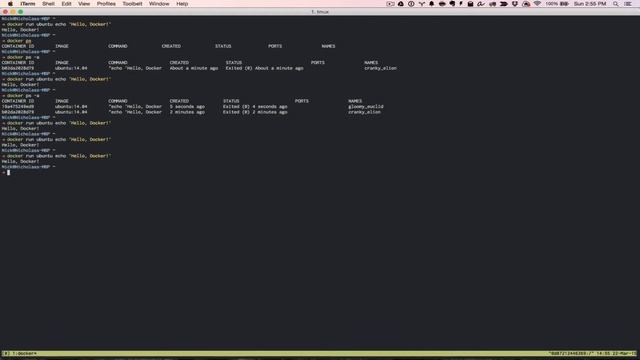Open the Toolbelt menu
The height and width of the screenshot is (360, 640).
132,4
